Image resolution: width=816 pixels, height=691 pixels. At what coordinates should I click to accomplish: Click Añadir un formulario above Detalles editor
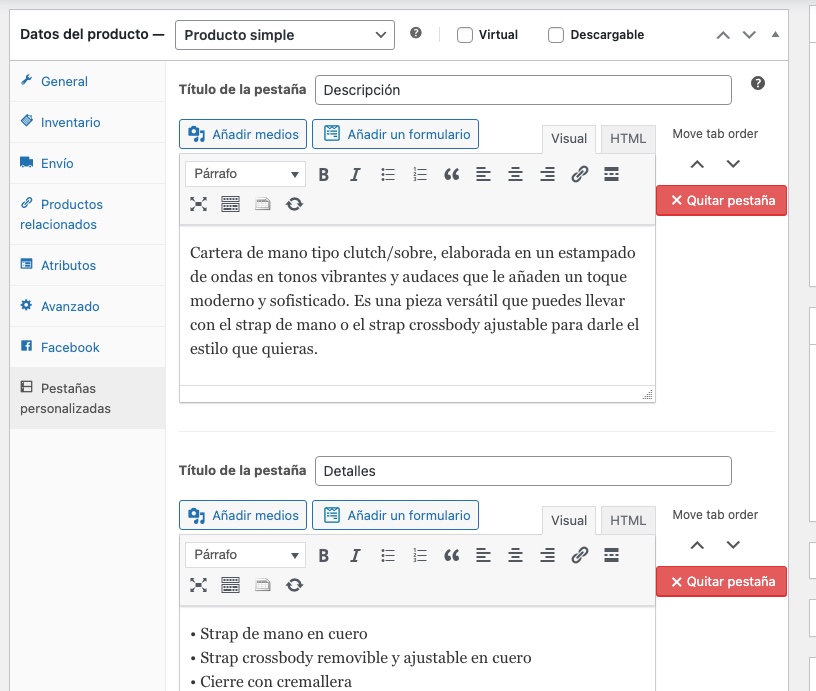click(x=396, y=515)
